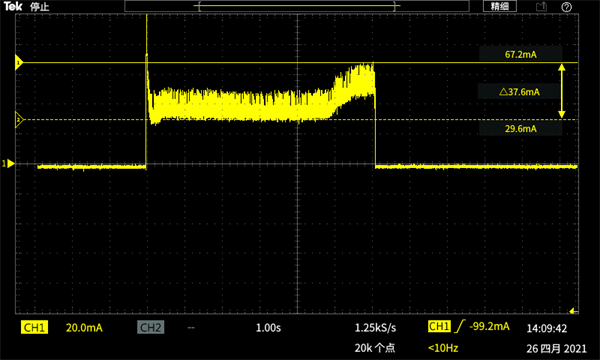Click the trigger level arrow at bottom right
600x360 pixels.
(574, 311)
